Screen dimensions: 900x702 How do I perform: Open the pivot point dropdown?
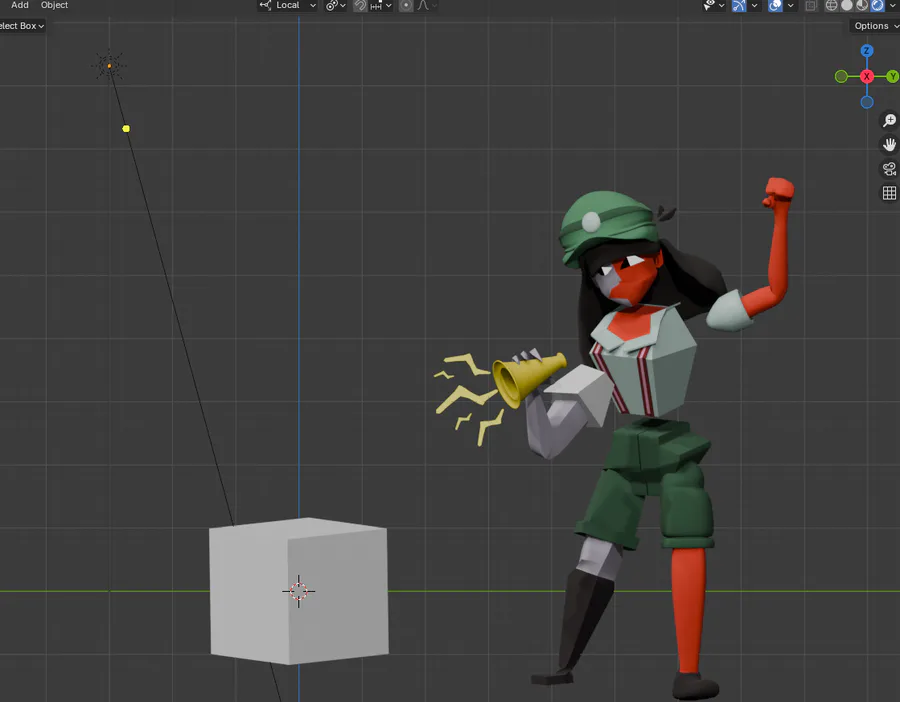click(x=336, y=5)
